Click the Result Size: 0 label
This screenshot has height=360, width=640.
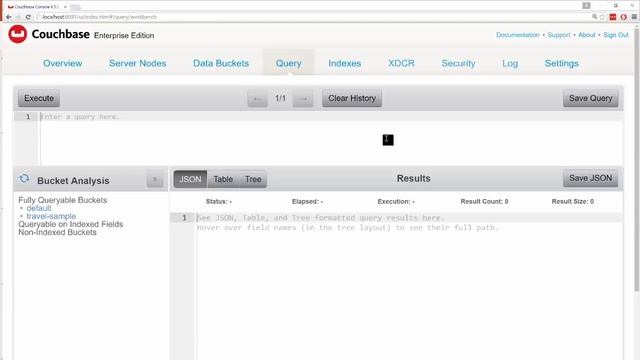573,201
